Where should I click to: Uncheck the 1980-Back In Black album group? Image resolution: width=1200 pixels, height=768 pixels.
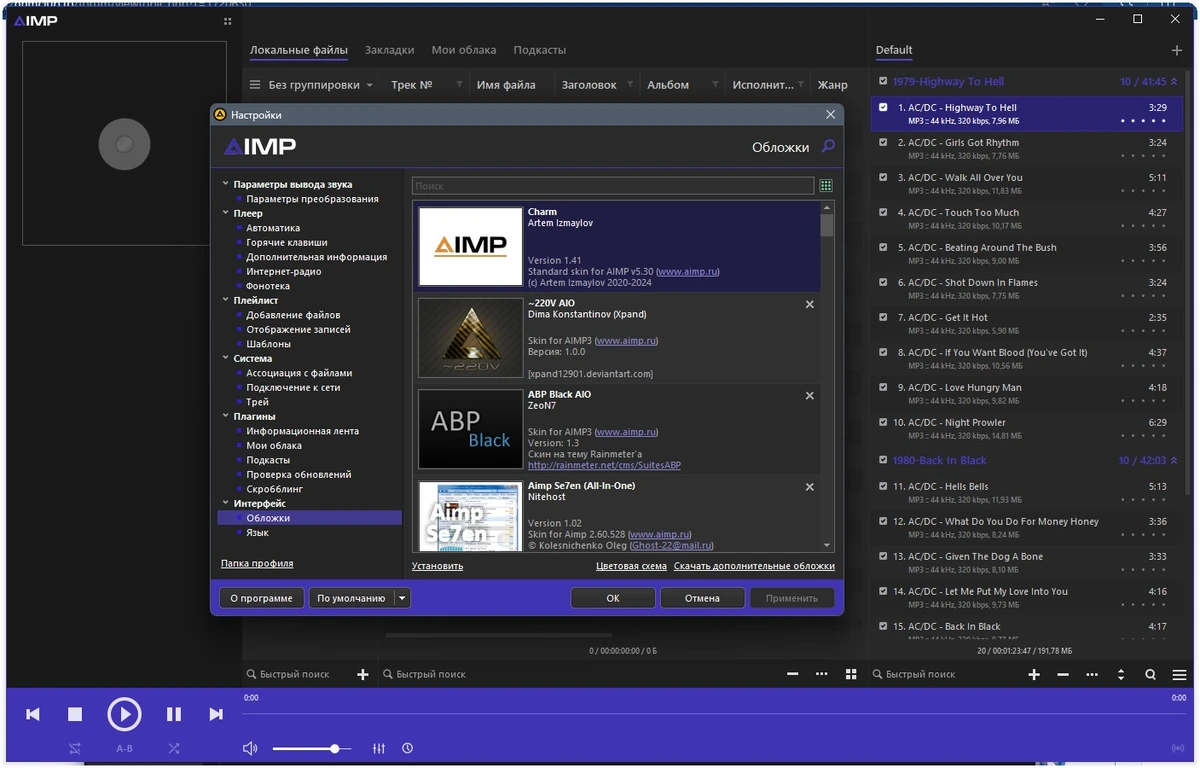tap(883, 460)
